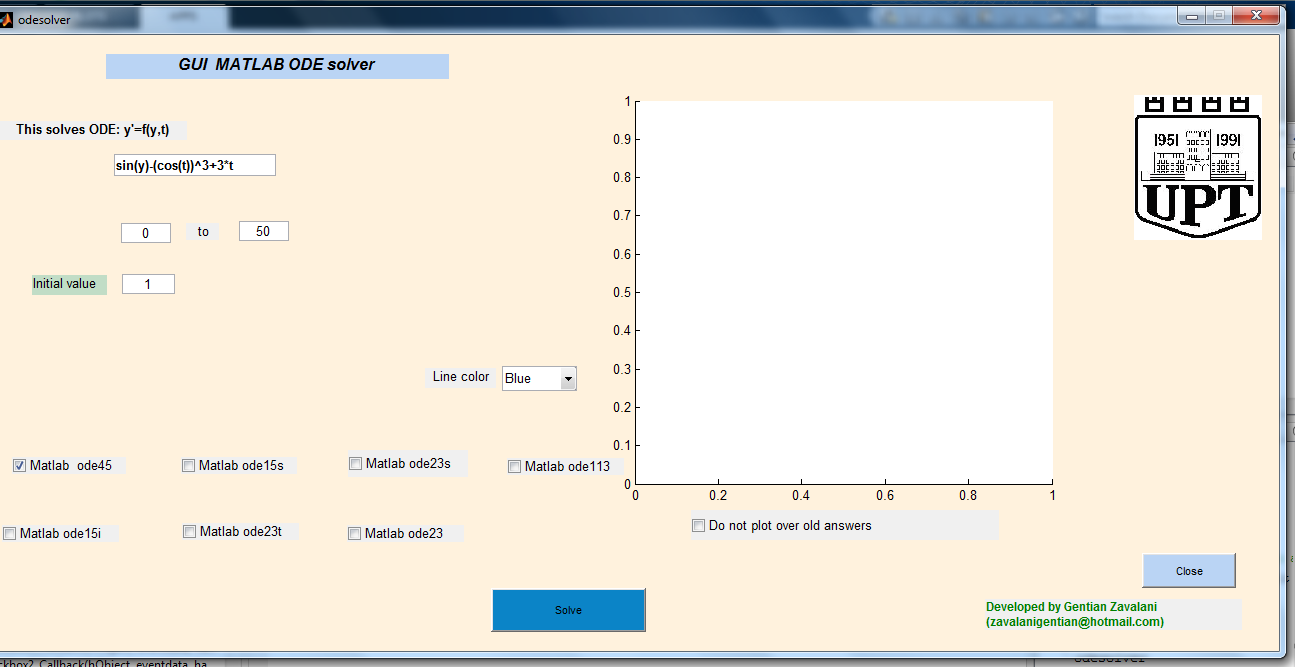Viewport: 1295px width, 667px height.
Task: Click the Line color dropdown arrow
Action: tap(568, 379)
